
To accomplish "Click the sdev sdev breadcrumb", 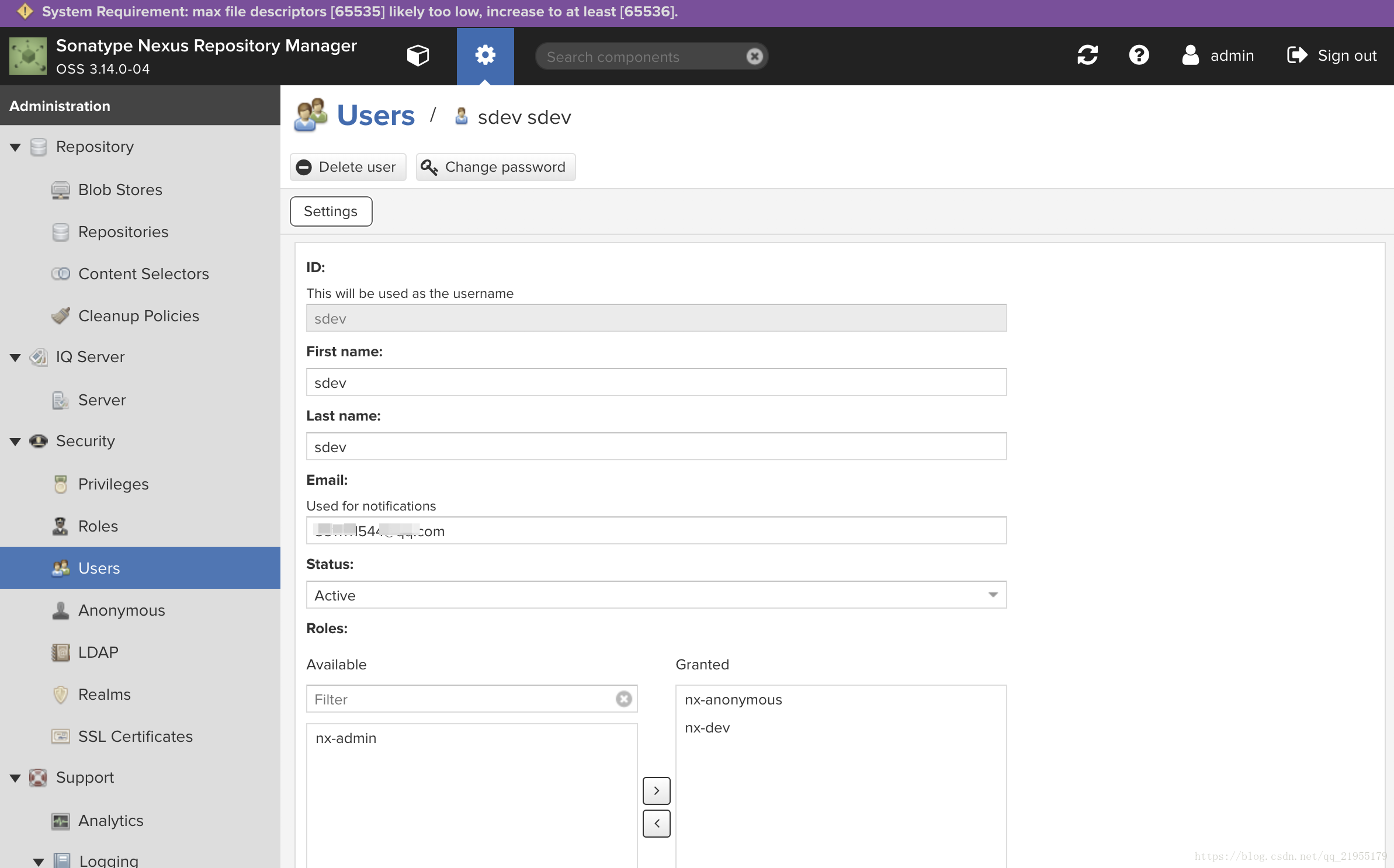I will 524,117.
